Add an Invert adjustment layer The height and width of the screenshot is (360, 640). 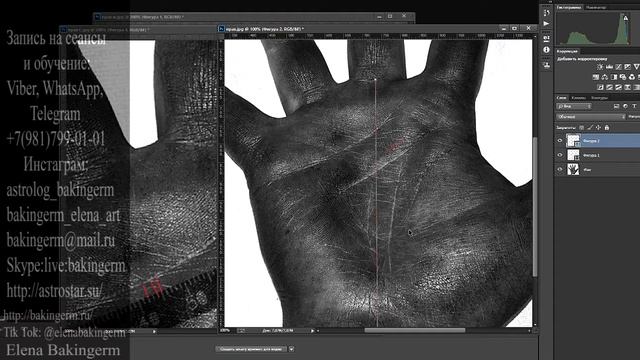tap(600, 87)
